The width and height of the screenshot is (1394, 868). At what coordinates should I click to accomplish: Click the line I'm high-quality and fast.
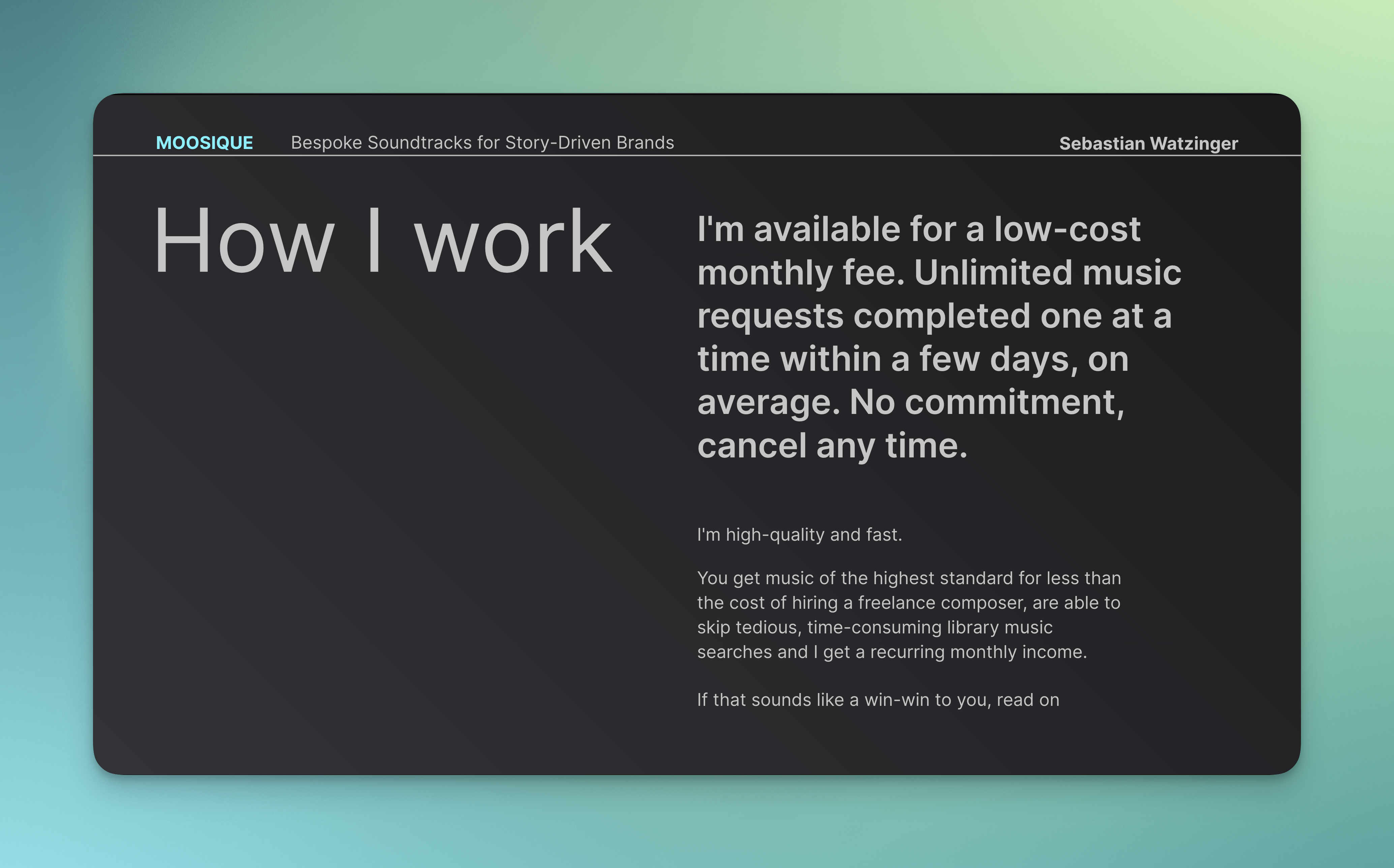799,535
